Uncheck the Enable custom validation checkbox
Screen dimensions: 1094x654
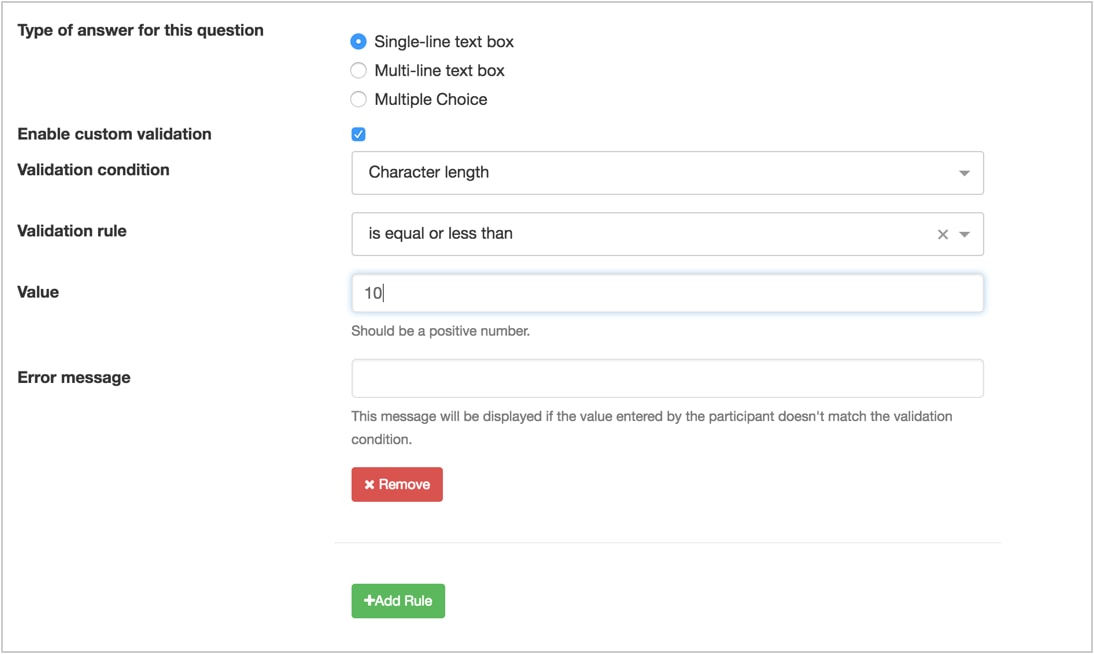pos(358,134)
